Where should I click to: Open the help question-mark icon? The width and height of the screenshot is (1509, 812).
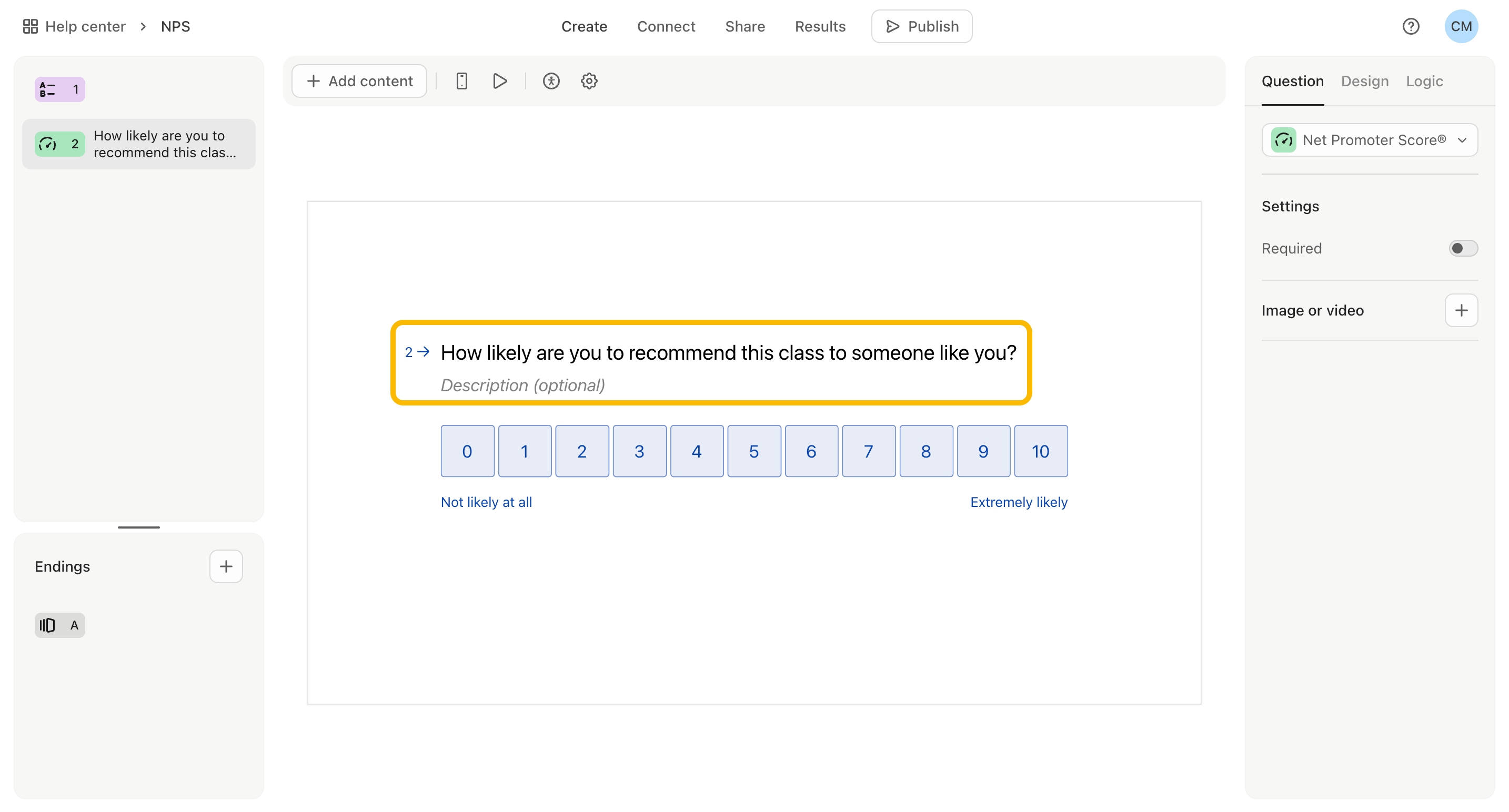[x=1411, y=26]
